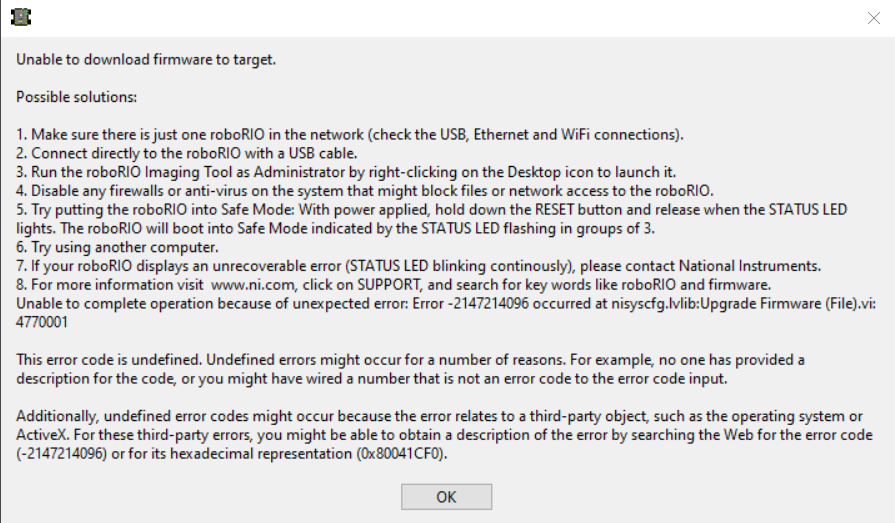Select solution 1 about one roboRIO in network
This screenshot has height=523, width=895.
point(350,135)
